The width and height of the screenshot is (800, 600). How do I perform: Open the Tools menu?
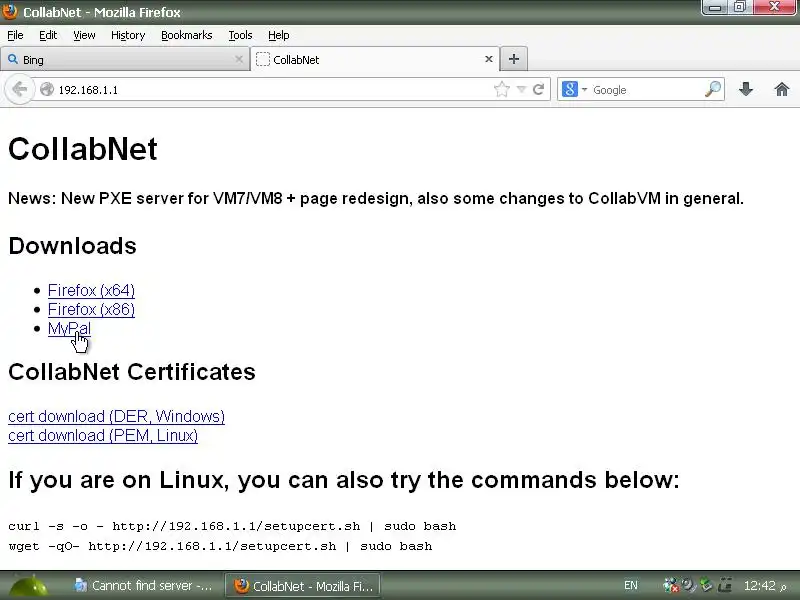click(240, 35)
